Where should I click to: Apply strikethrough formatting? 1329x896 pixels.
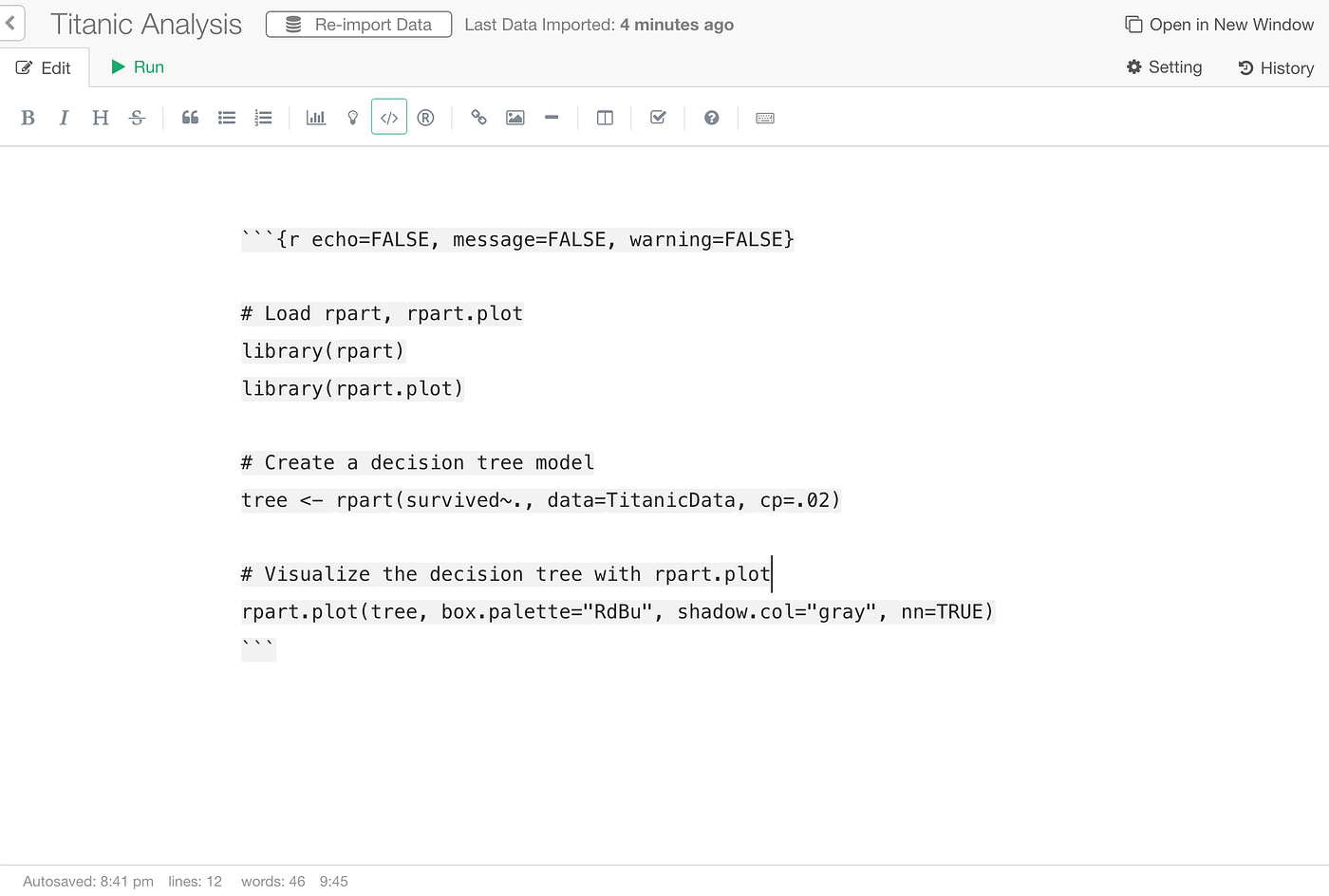click(x=136, y=117)
